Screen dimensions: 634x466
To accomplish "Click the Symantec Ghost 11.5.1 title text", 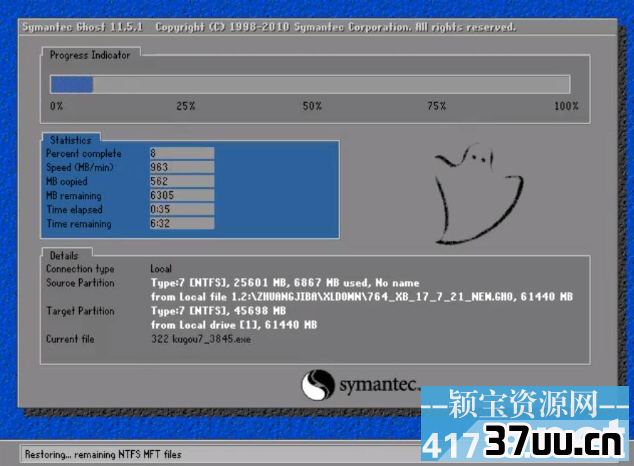I will click(x=82, y=27).
